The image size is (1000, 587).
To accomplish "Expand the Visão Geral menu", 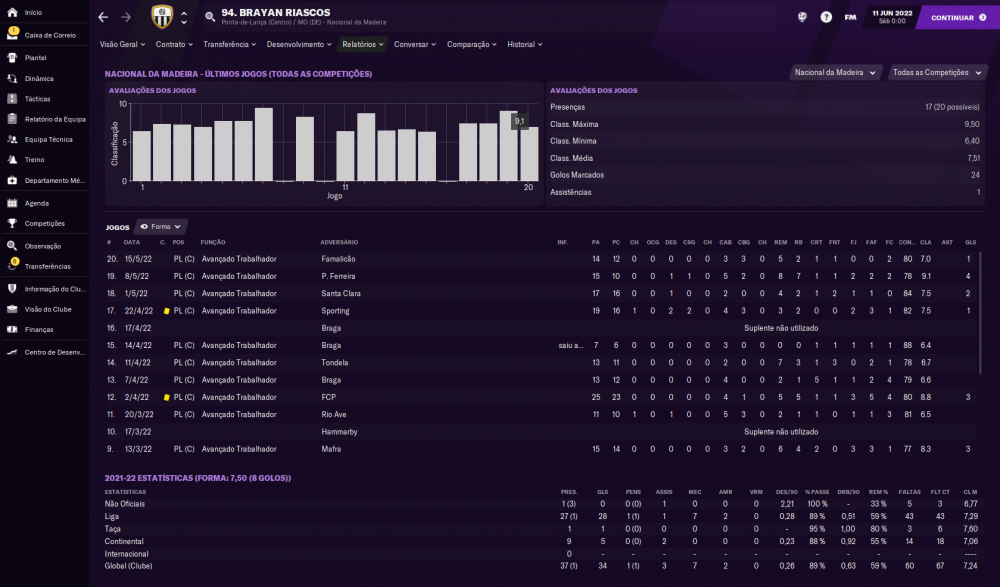I will [x=122, y=44].
